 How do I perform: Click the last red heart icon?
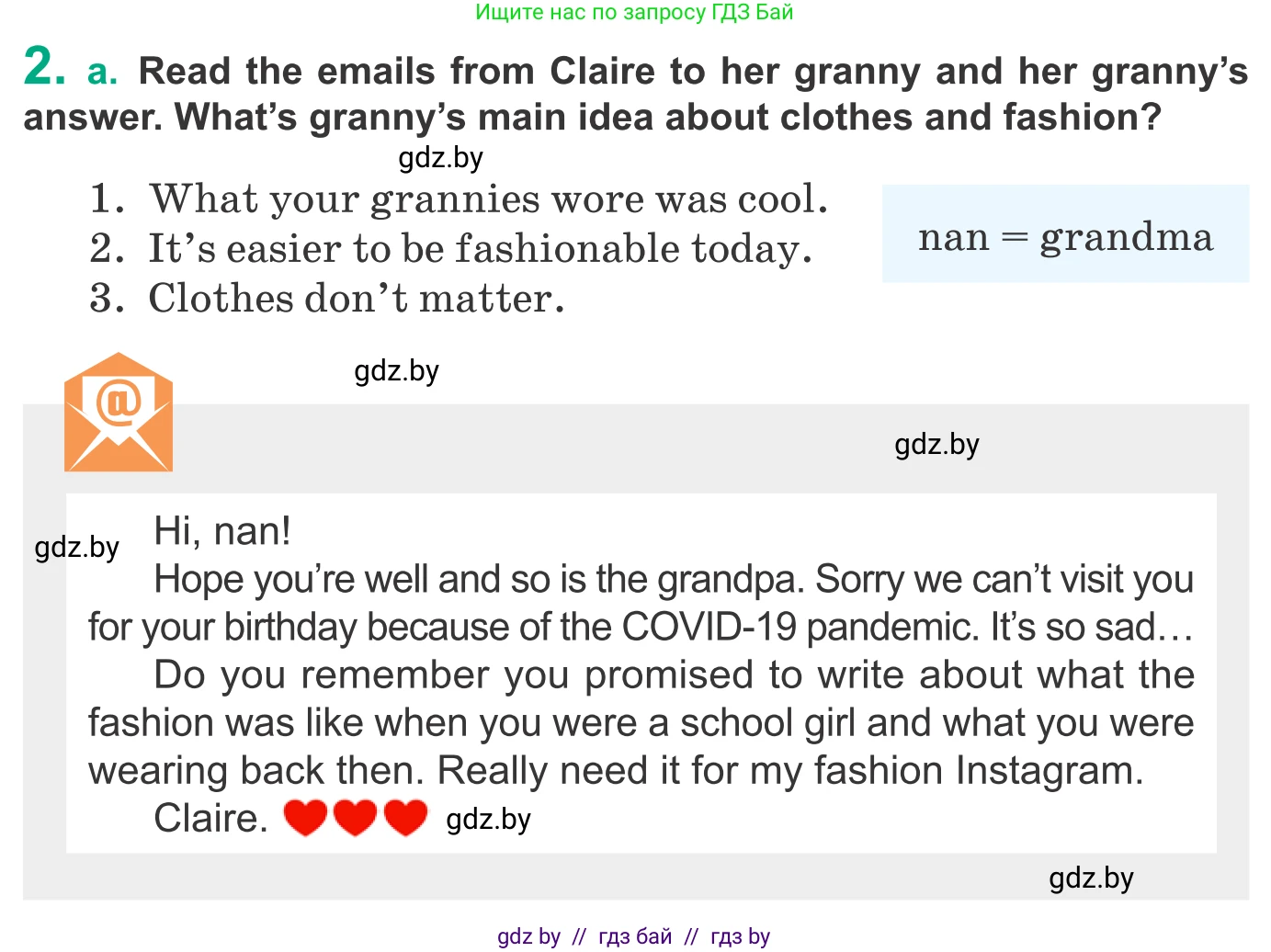coord(405,817)
